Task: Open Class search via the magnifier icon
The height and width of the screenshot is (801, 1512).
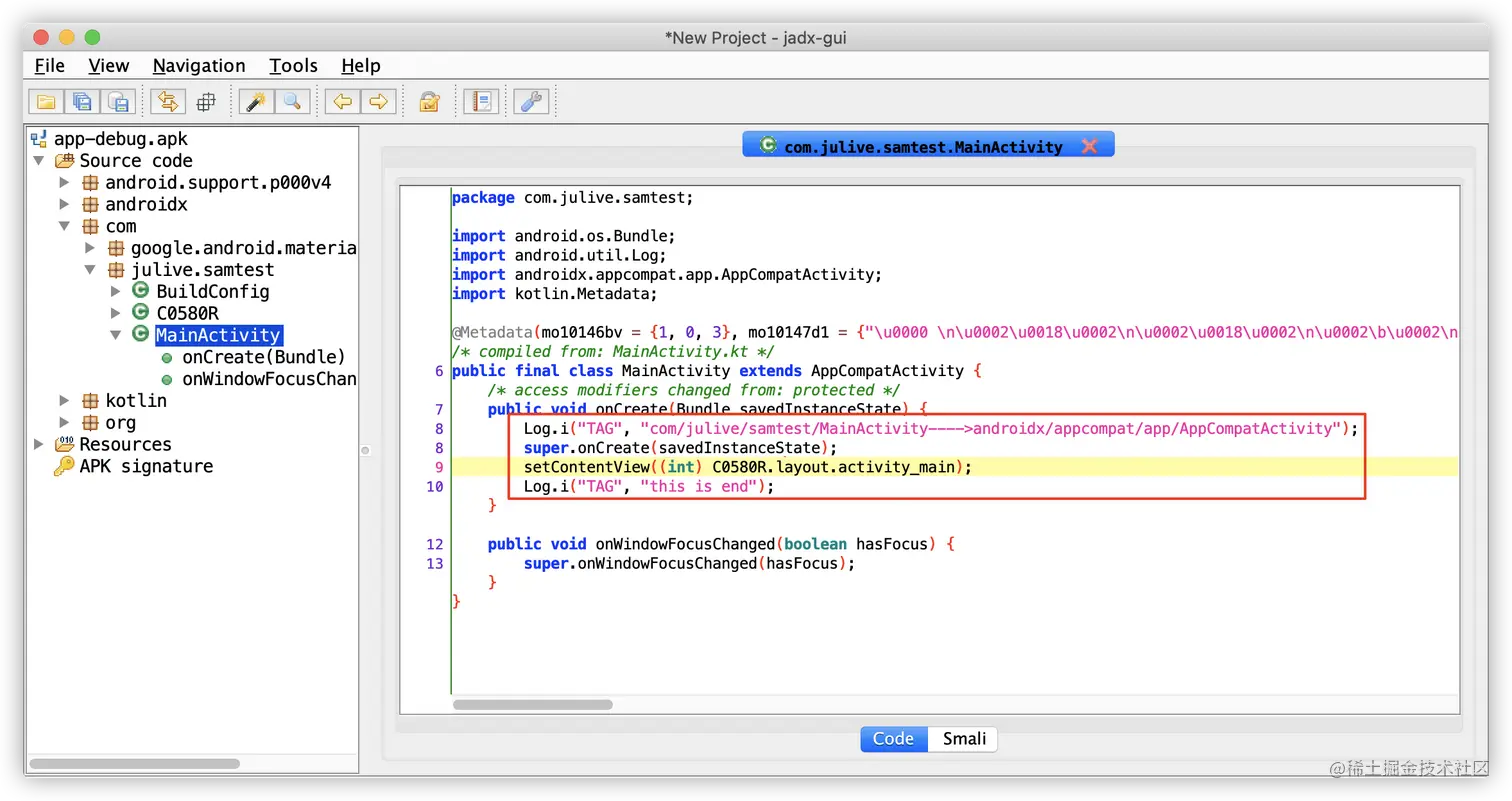Action: pos(292,101)
